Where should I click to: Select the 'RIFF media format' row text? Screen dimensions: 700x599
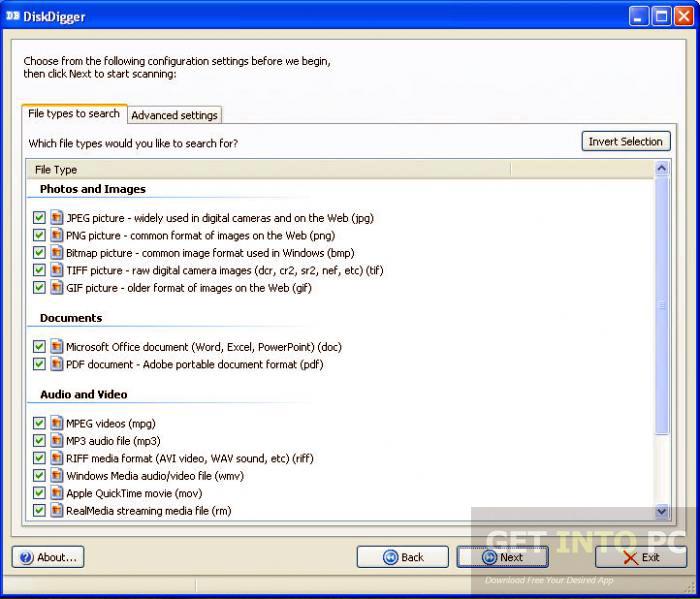coord(190,458)
